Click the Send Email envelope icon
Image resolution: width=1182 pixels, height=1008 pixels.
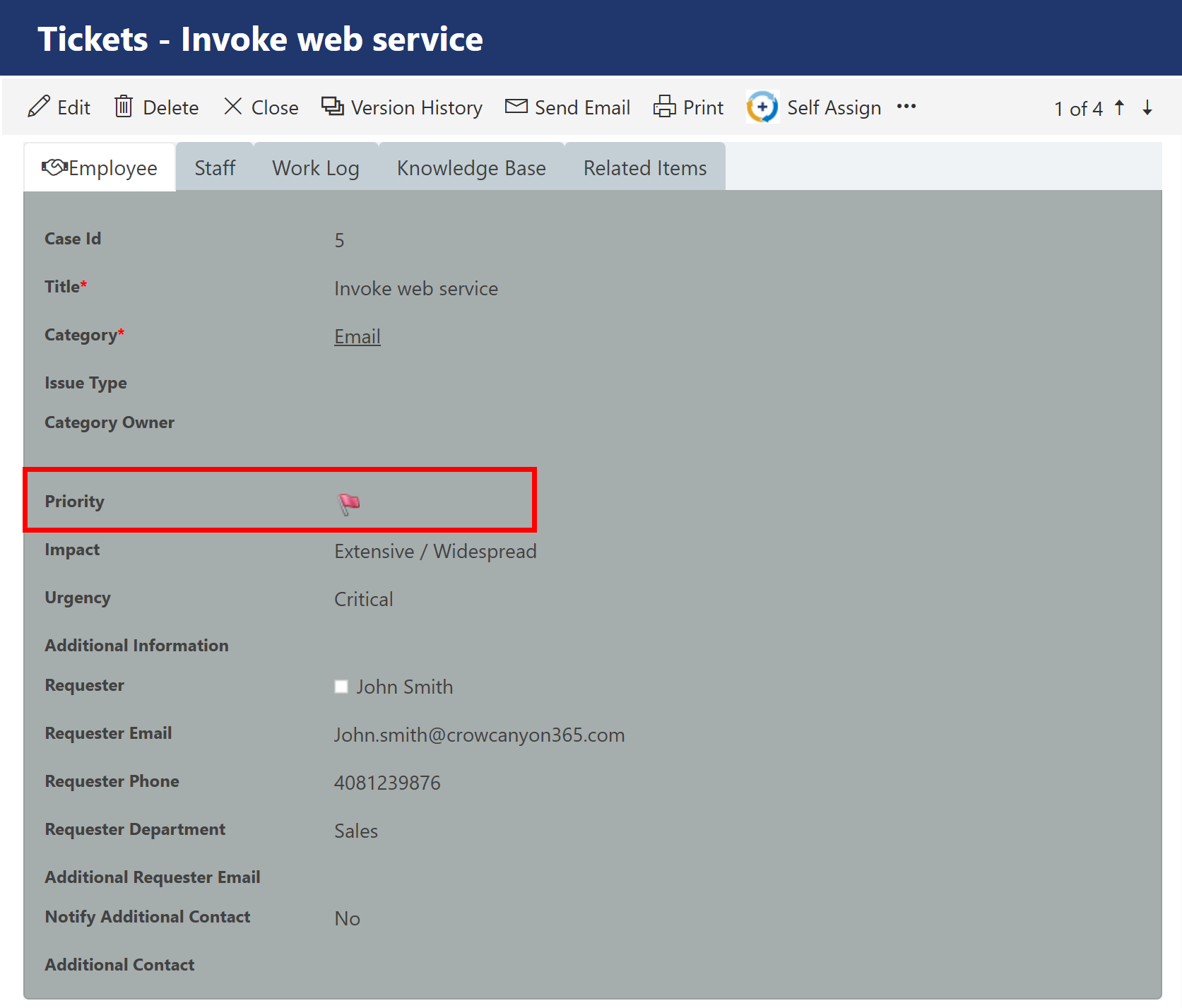pyautogui.click(x=516, y=107)
